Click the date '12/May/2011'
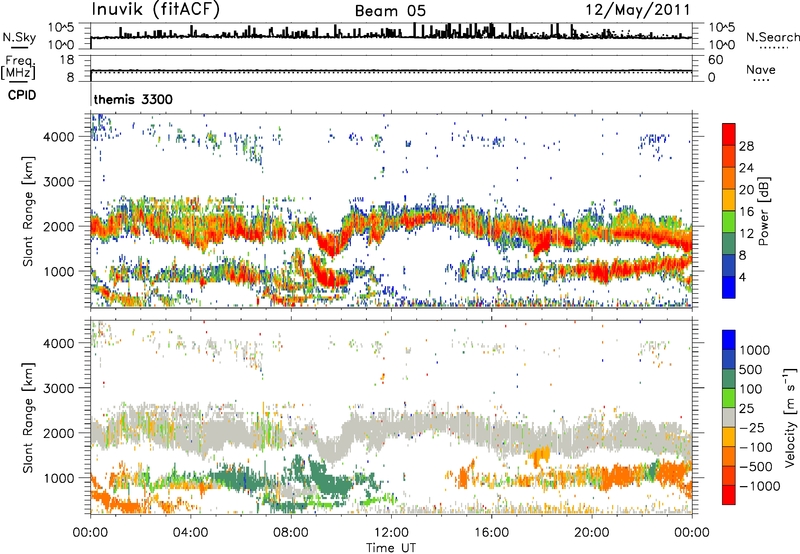 point(638,10)
